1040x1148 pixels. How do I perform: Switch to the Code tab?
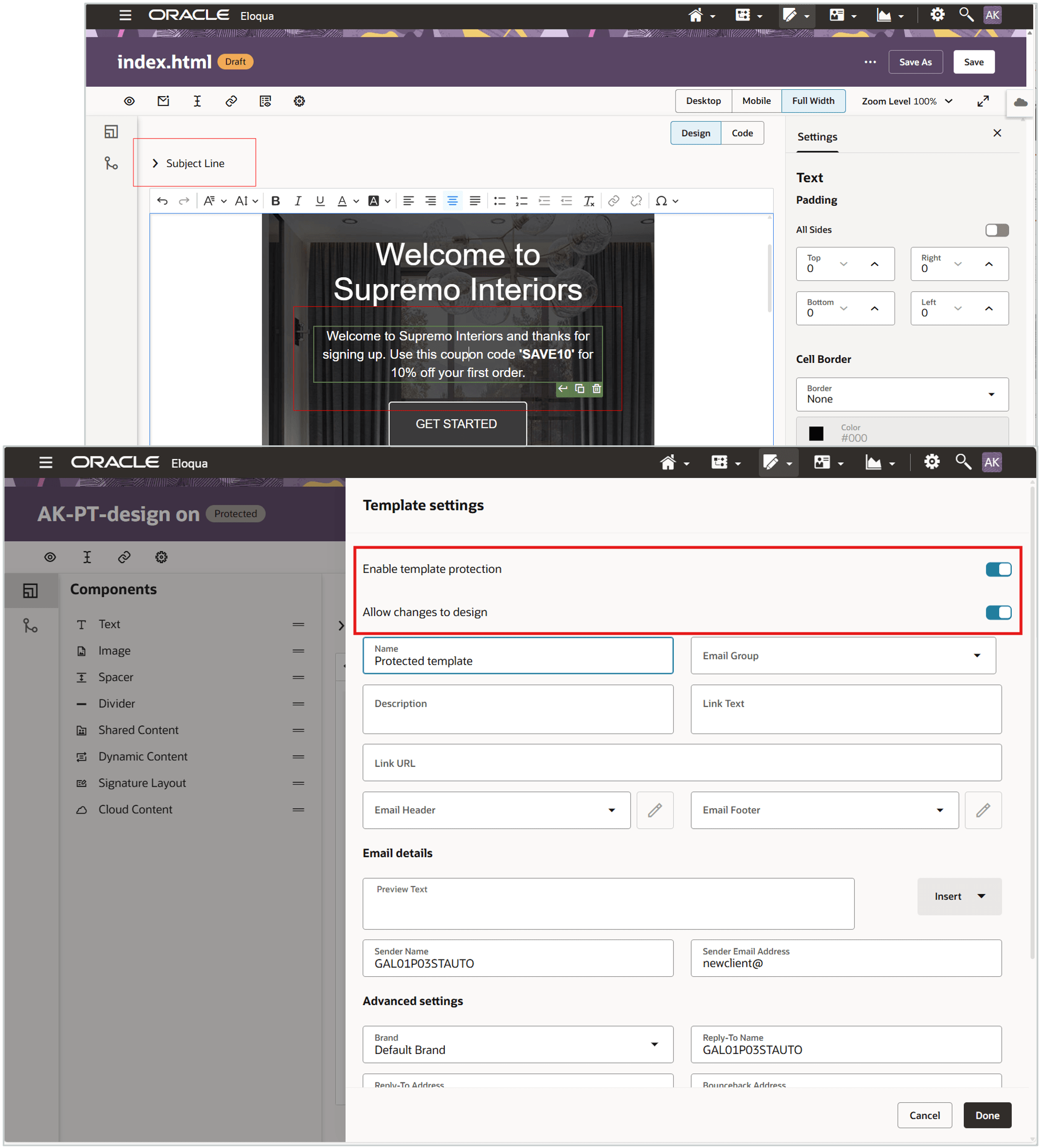point(742,133)
